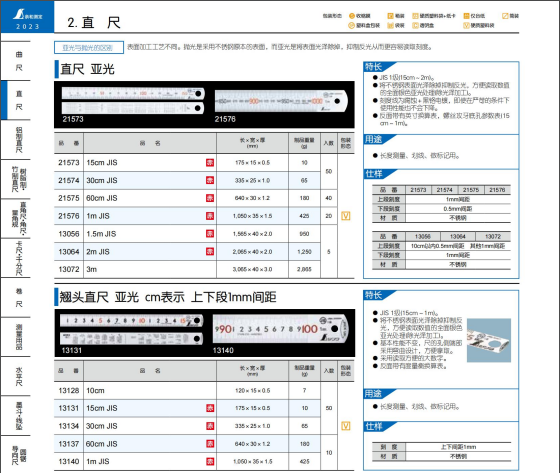560x473 pixels.
Task: Click the red mark icon on row 13131 15cm JIS
Action: click(x=210, y=408)
